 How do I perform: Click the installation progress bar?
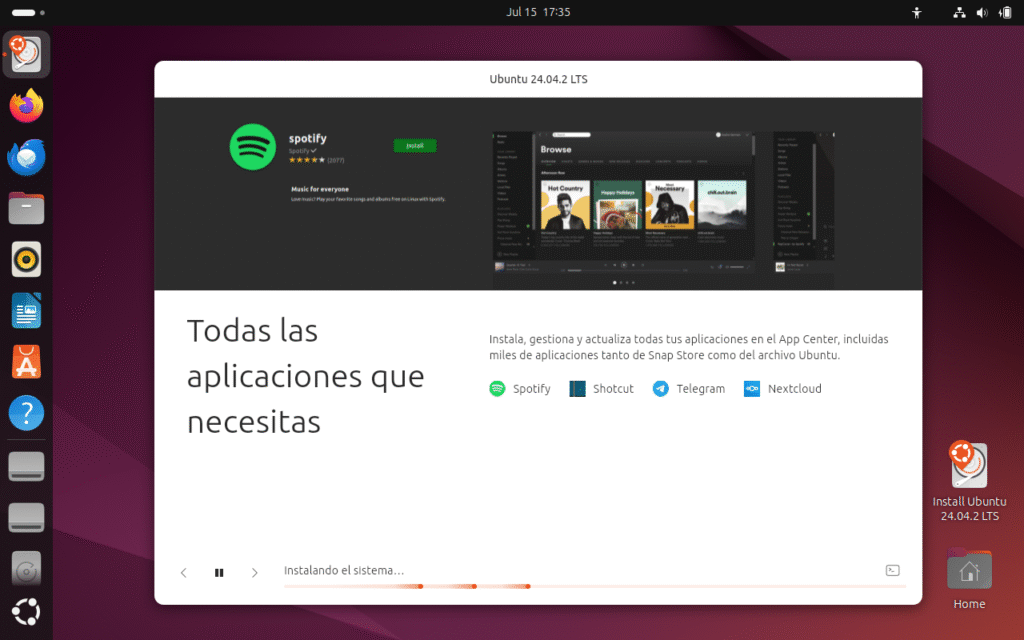595,586
